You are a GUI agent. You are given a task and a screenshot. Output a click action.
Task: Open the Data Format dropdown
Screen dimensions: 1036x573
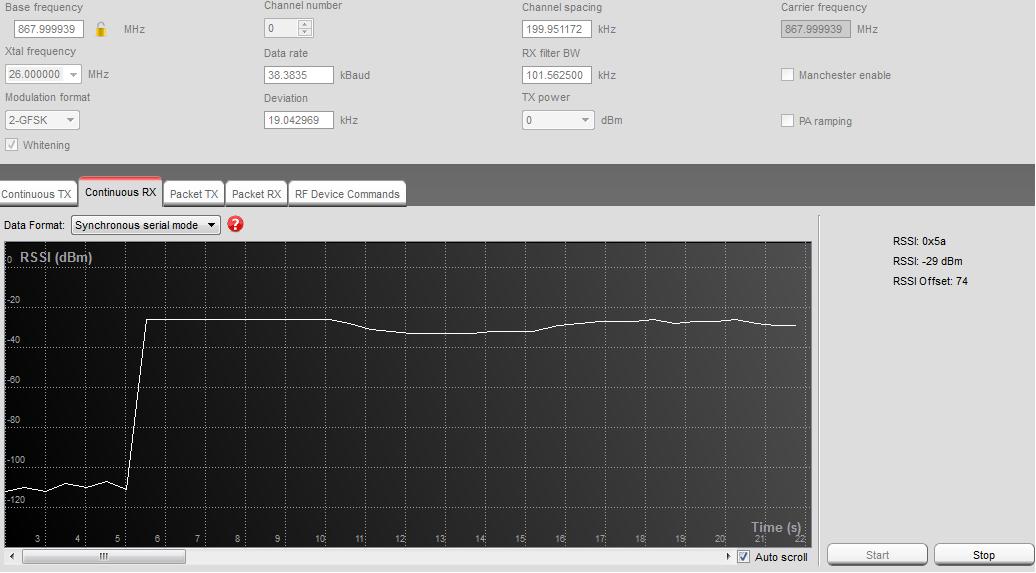(x=145, y=225)
